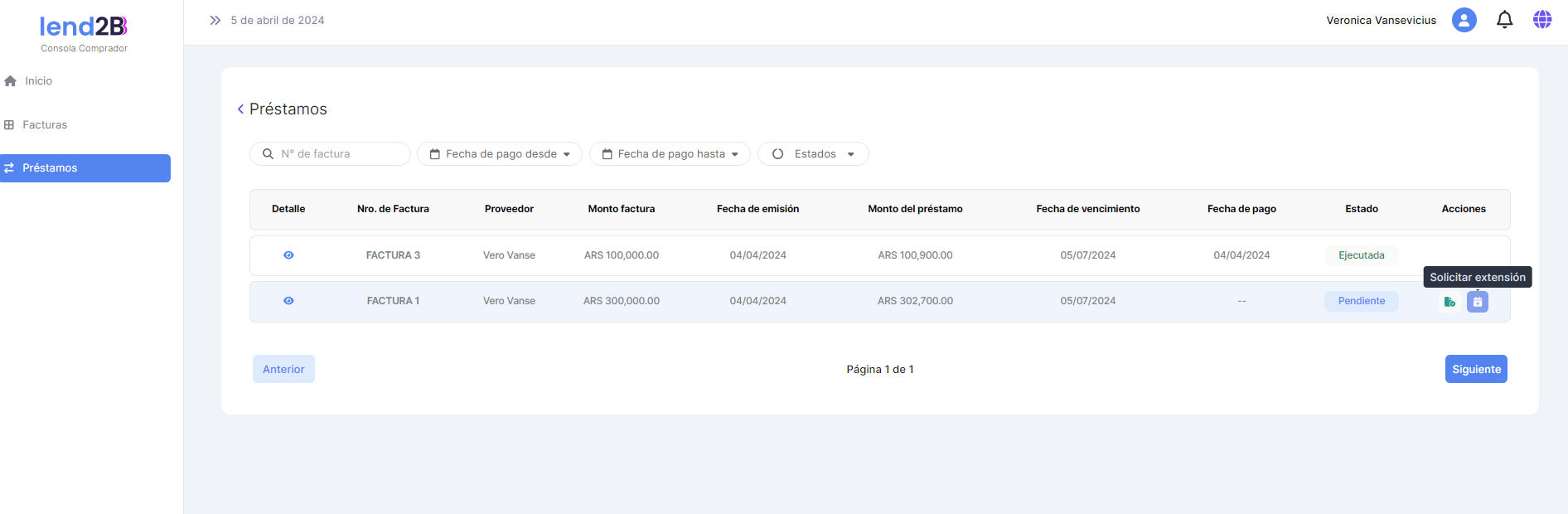
Task: Click the user profile avatar icon
Action: [1464, 20]
